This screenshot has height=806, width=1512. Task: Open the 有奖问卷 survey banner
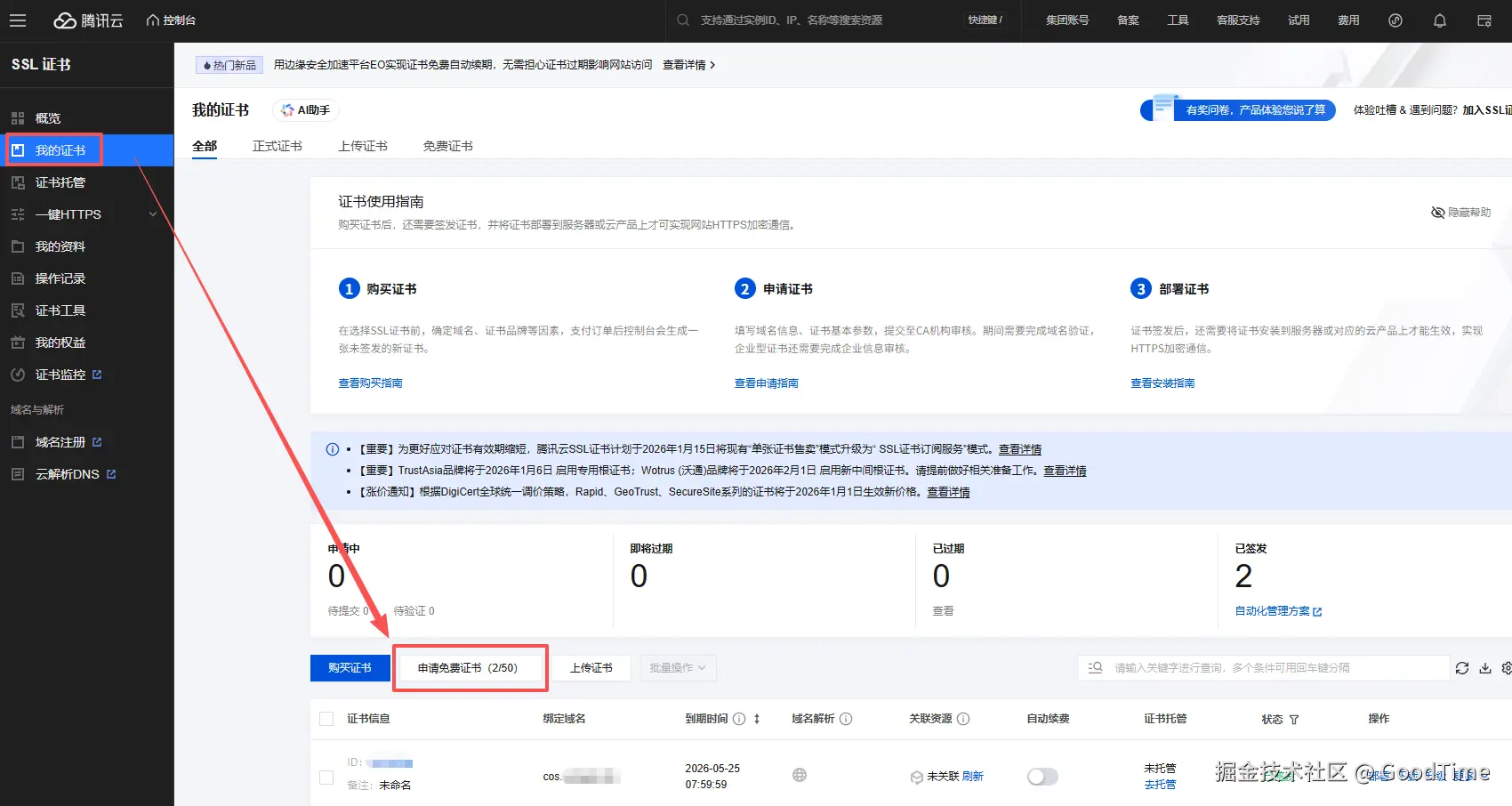(1238, 109)
